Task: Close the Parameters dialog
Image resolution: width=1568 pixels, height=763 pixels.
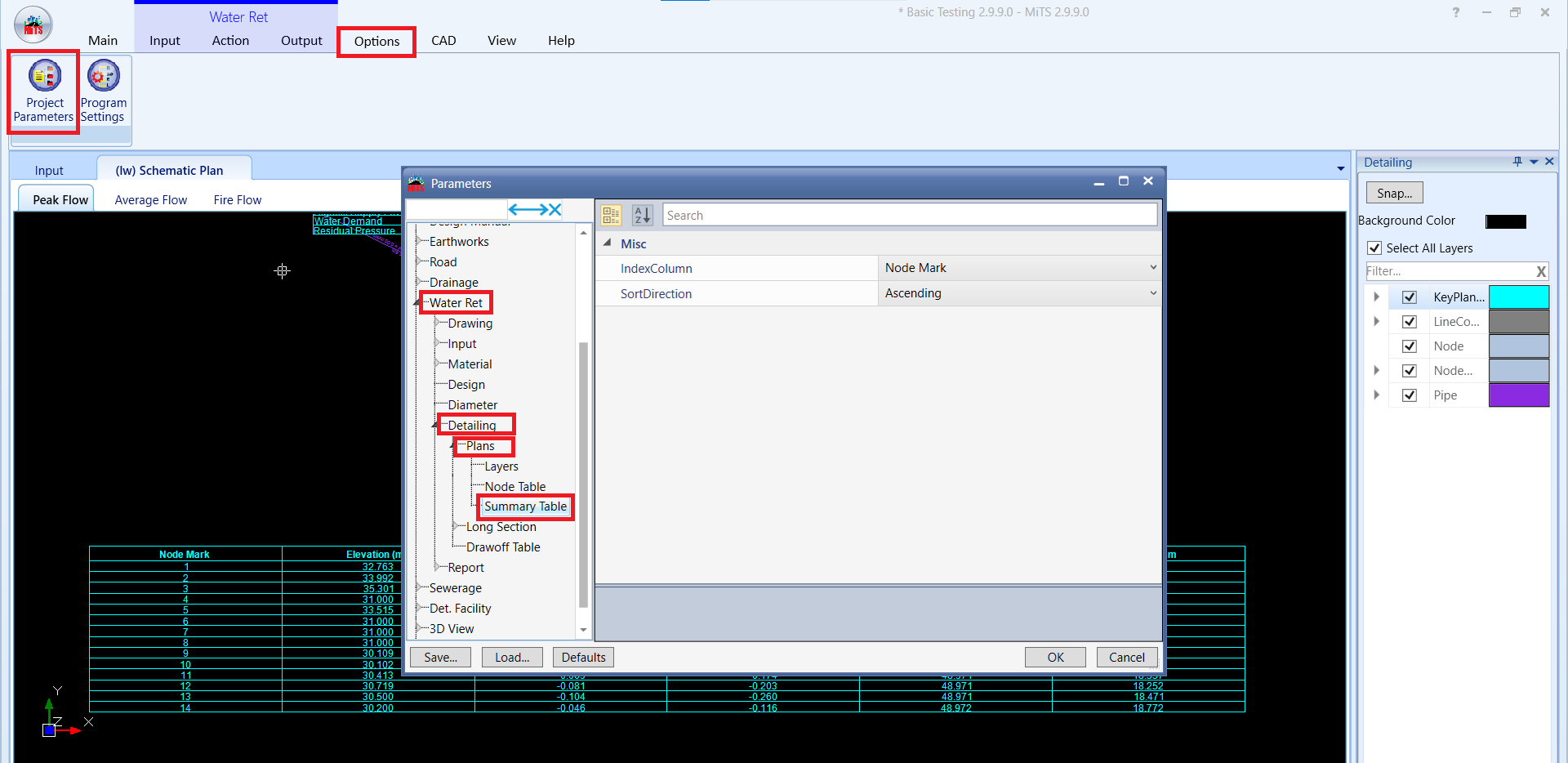Action: coord(1148,181)
